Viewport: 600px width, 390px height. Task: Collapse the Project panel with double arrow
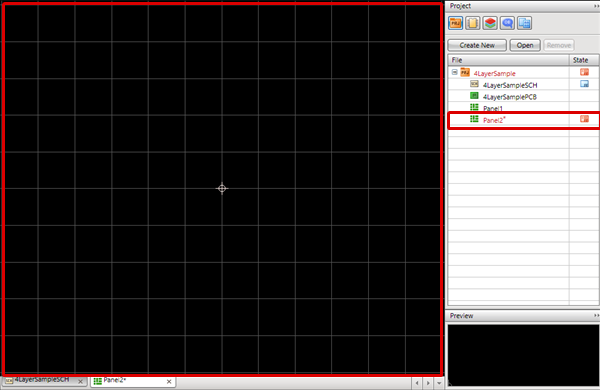click(596, 6)
